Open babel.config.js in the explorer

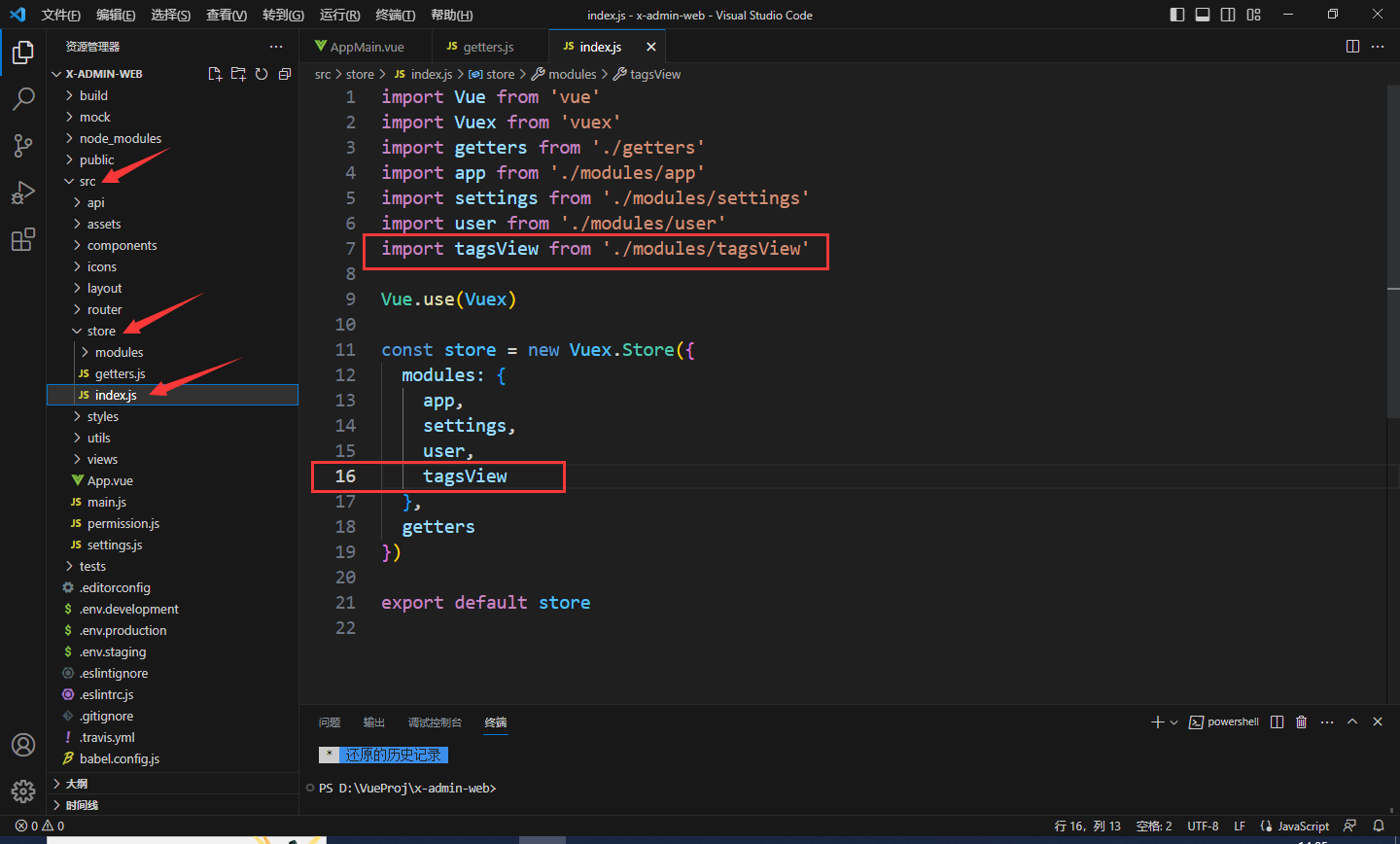(173, 758)
